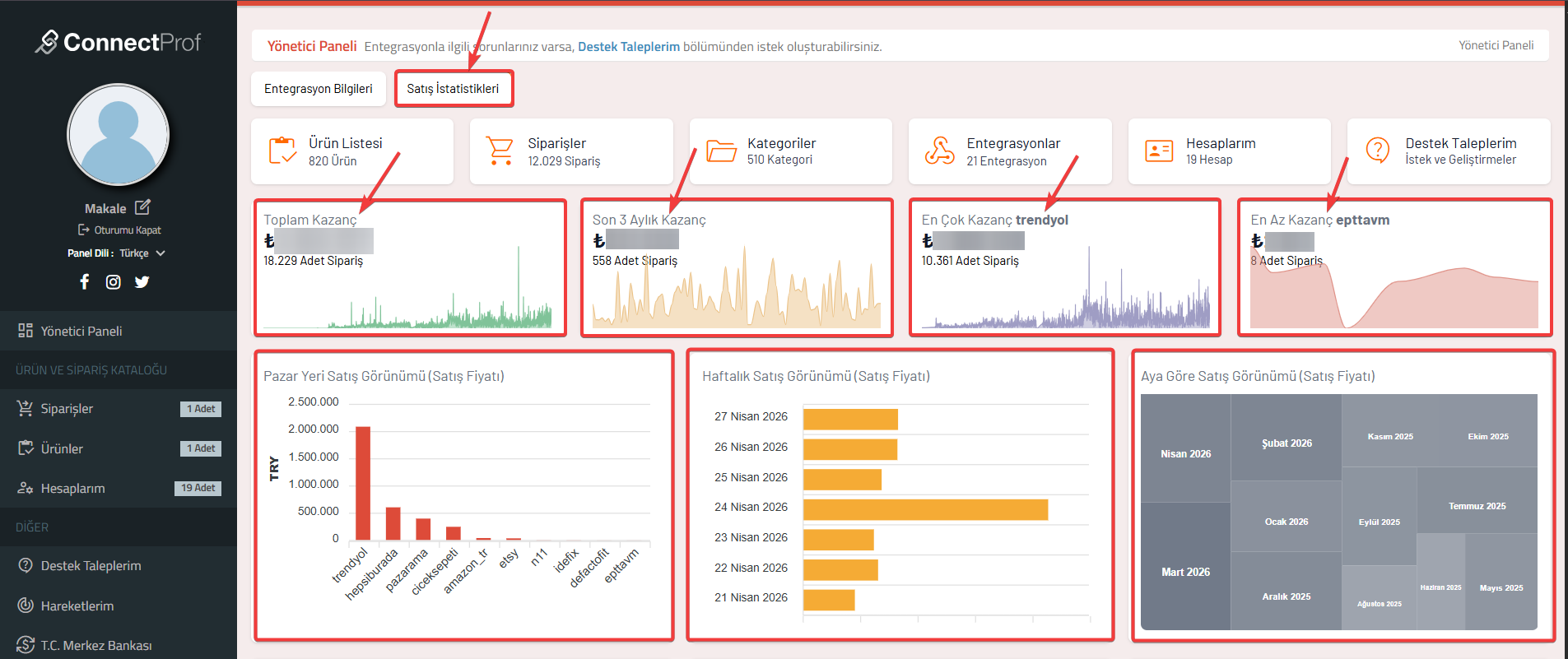Open the Kategoriler folder icon
1568x659 pixels.
(721, 151)
